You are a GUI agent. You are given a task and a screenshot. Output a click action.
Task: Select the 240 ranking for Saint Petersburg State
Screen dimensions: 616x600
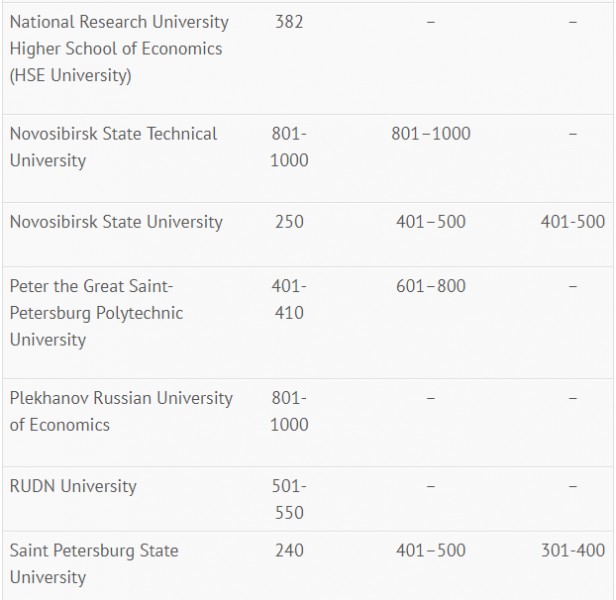pos(289,550)
